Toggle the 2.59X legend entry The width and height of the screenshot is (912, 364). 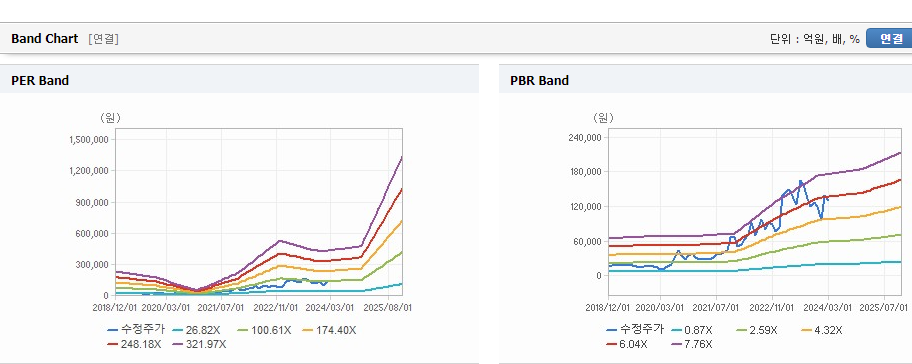(757, 330)
